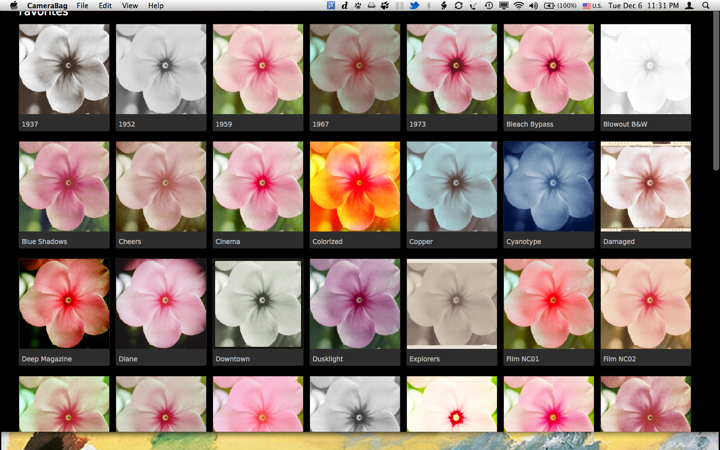Pick the Cheers filter thumbnail
The width and height of the screenshot is (720, 450).
161,186
